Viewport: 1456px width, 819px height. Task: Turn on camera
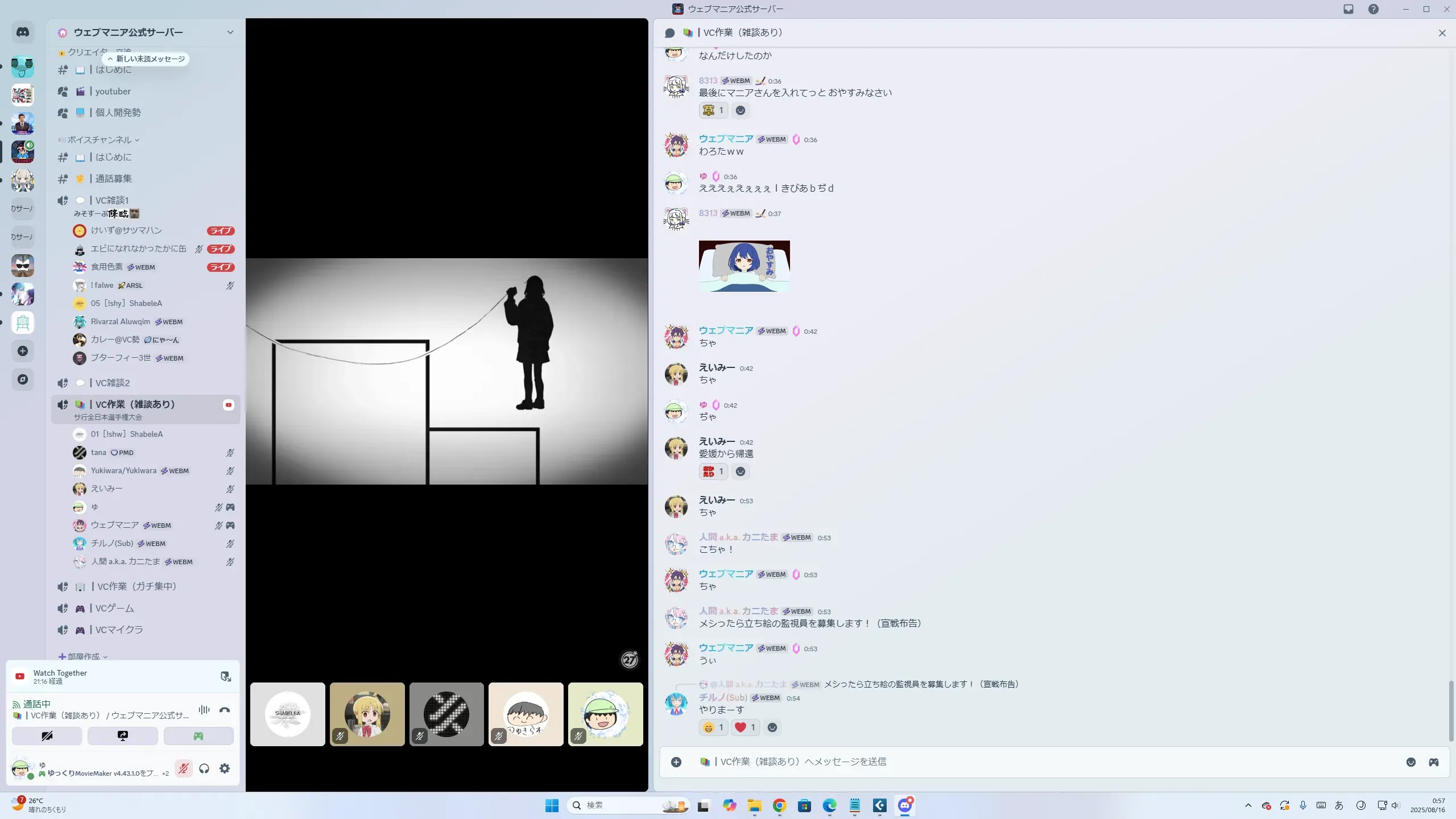point(47,736)
